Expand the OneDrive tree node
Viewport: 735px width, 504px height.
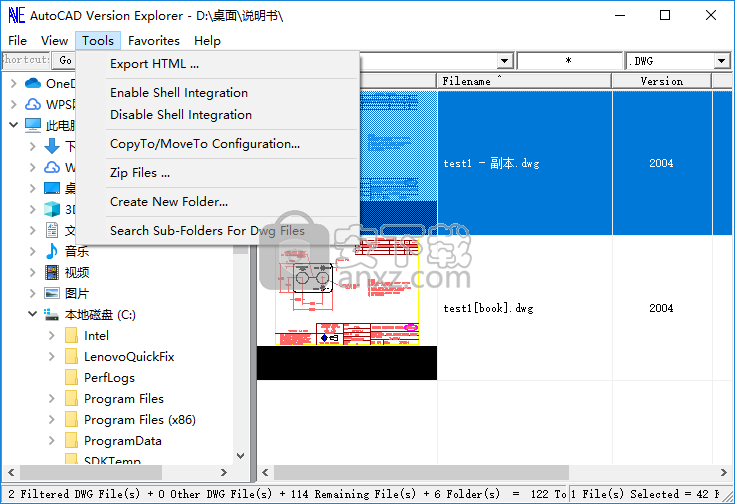click(x=14, y=83)
